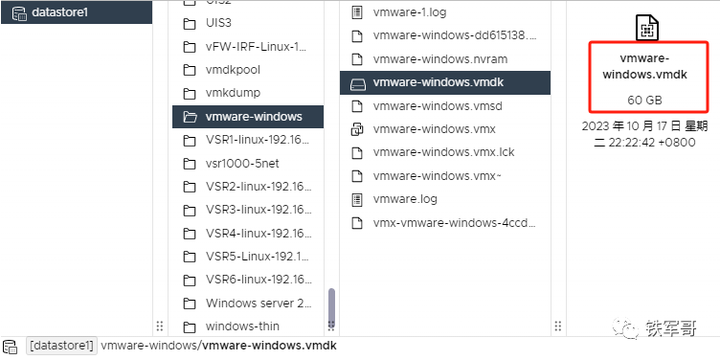Select the vmware-windows.nvram file
Viewport: 720px width, 360px height.
point(445,59)
